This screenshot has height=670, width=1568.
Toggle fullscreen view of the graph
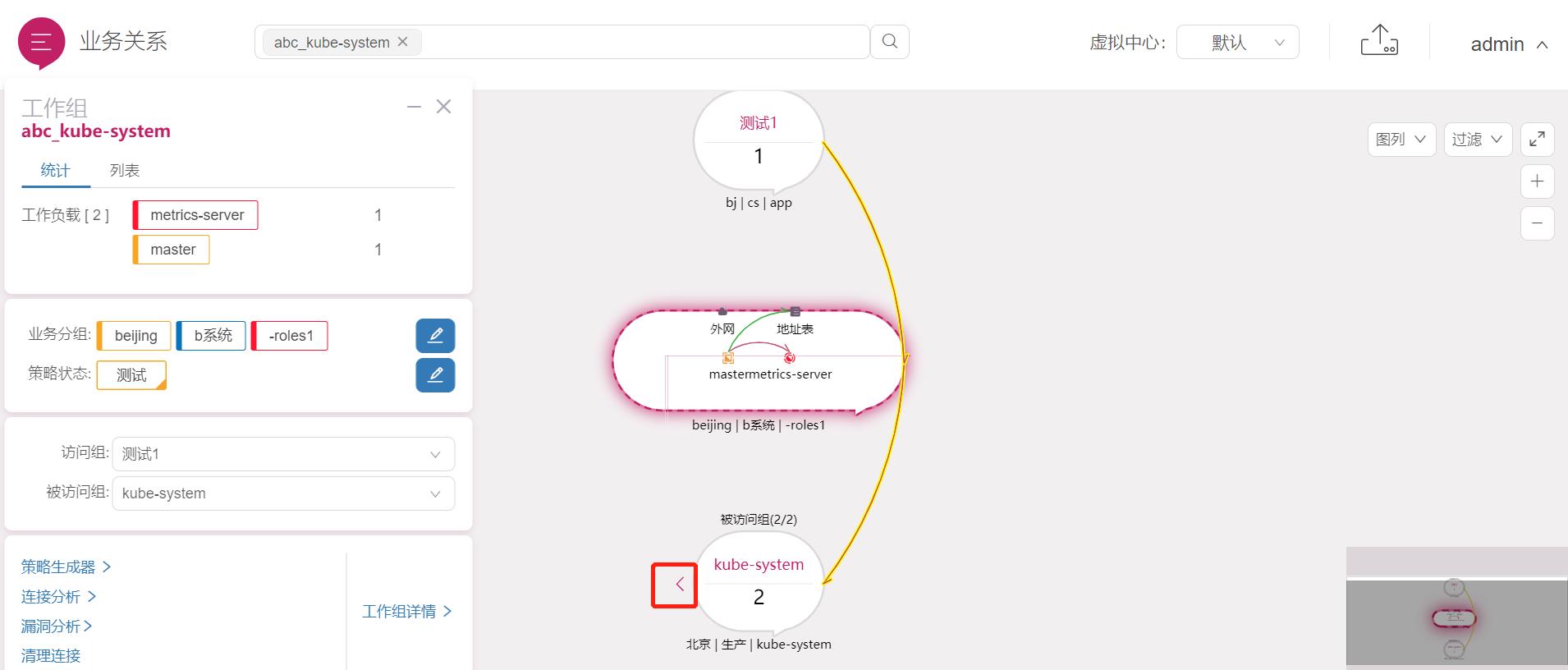[1538, 140]
